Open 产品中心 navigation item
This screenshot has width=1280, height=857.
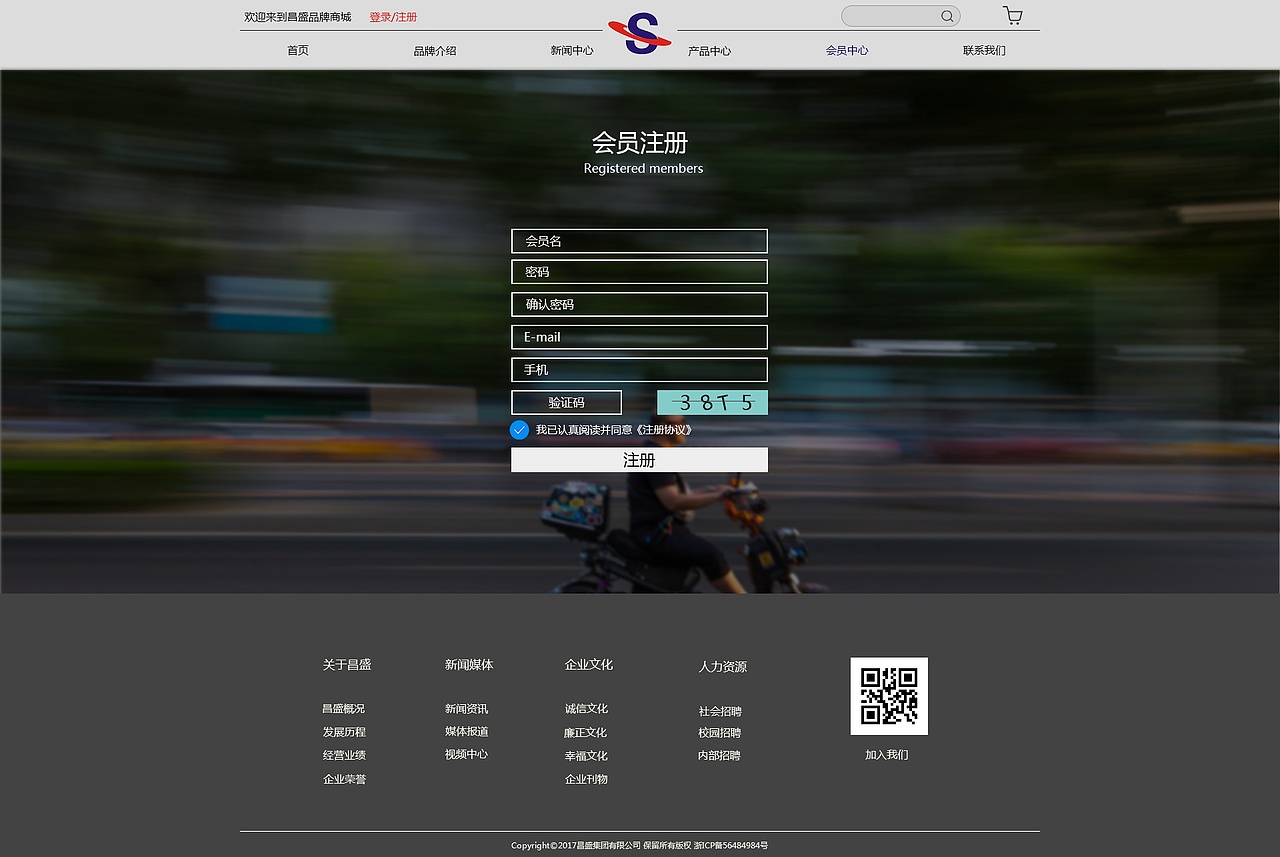point(709,50)
